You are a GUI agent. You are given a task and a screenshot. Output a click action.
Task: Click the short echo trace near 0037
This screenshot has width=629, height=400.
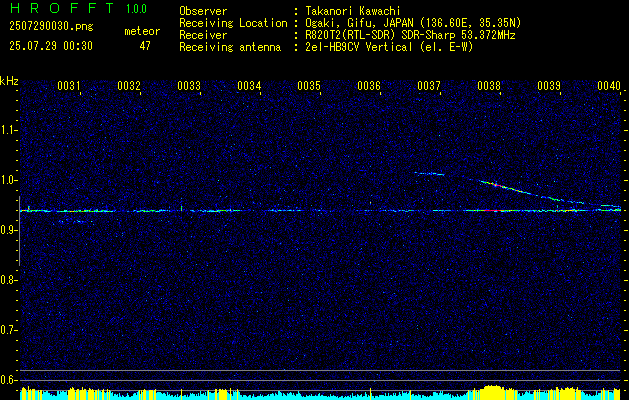(x=430, y=174)
